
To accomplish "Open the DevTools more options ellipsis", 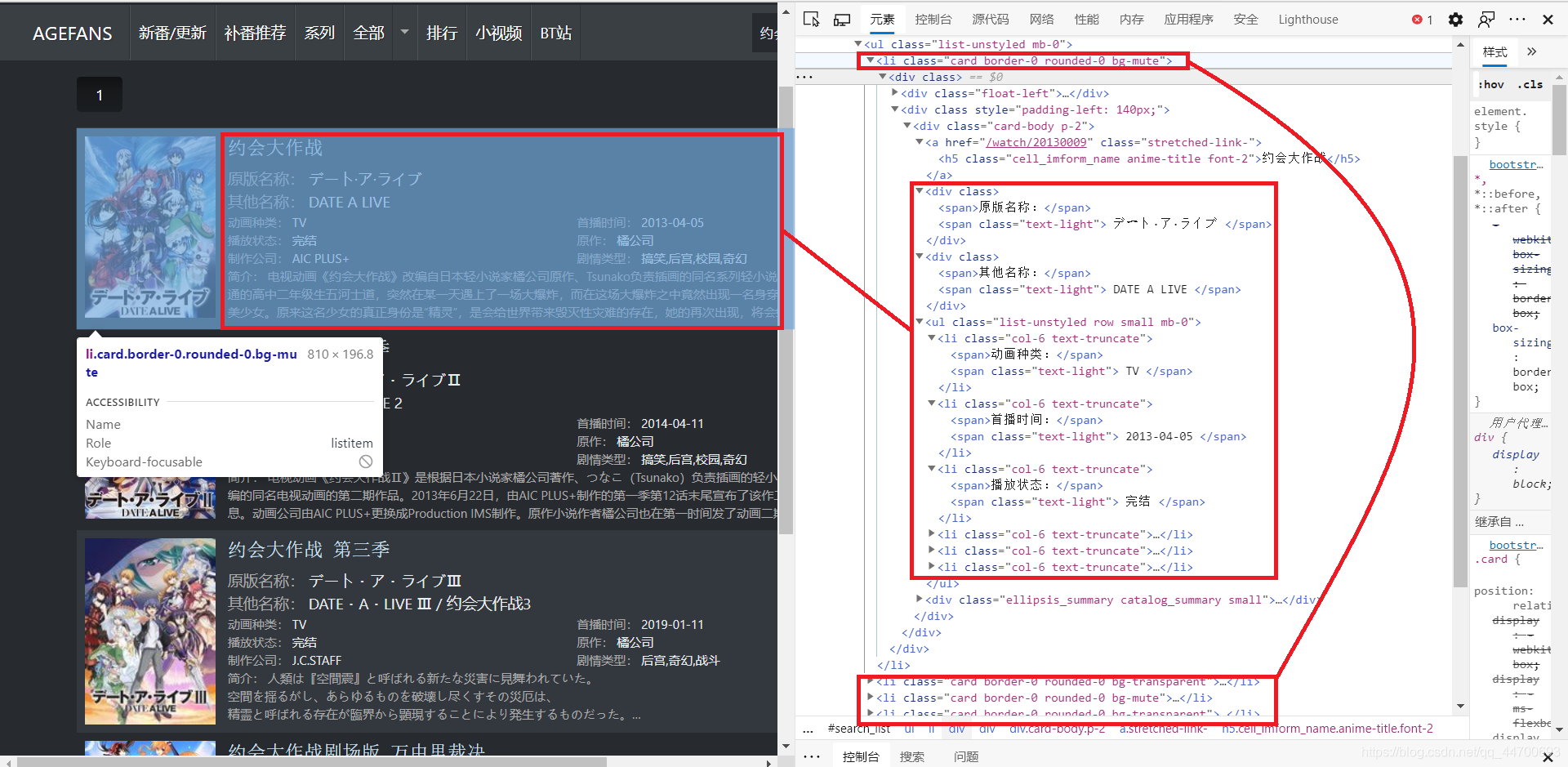I will click(1517, 20).
